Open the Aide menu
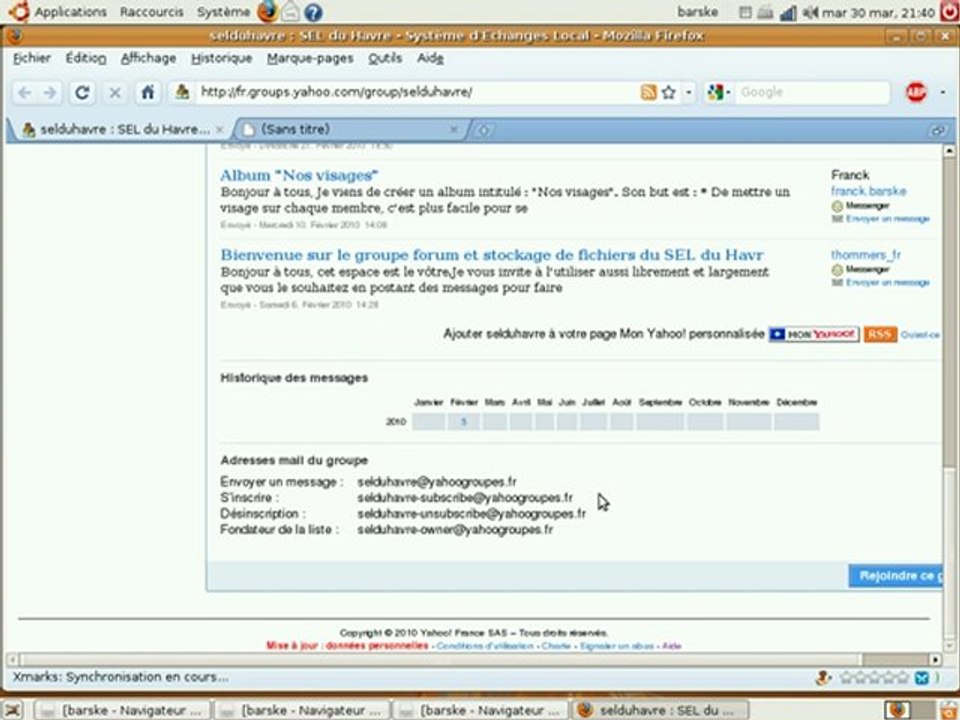960x720 pixels. coord(430,58)
